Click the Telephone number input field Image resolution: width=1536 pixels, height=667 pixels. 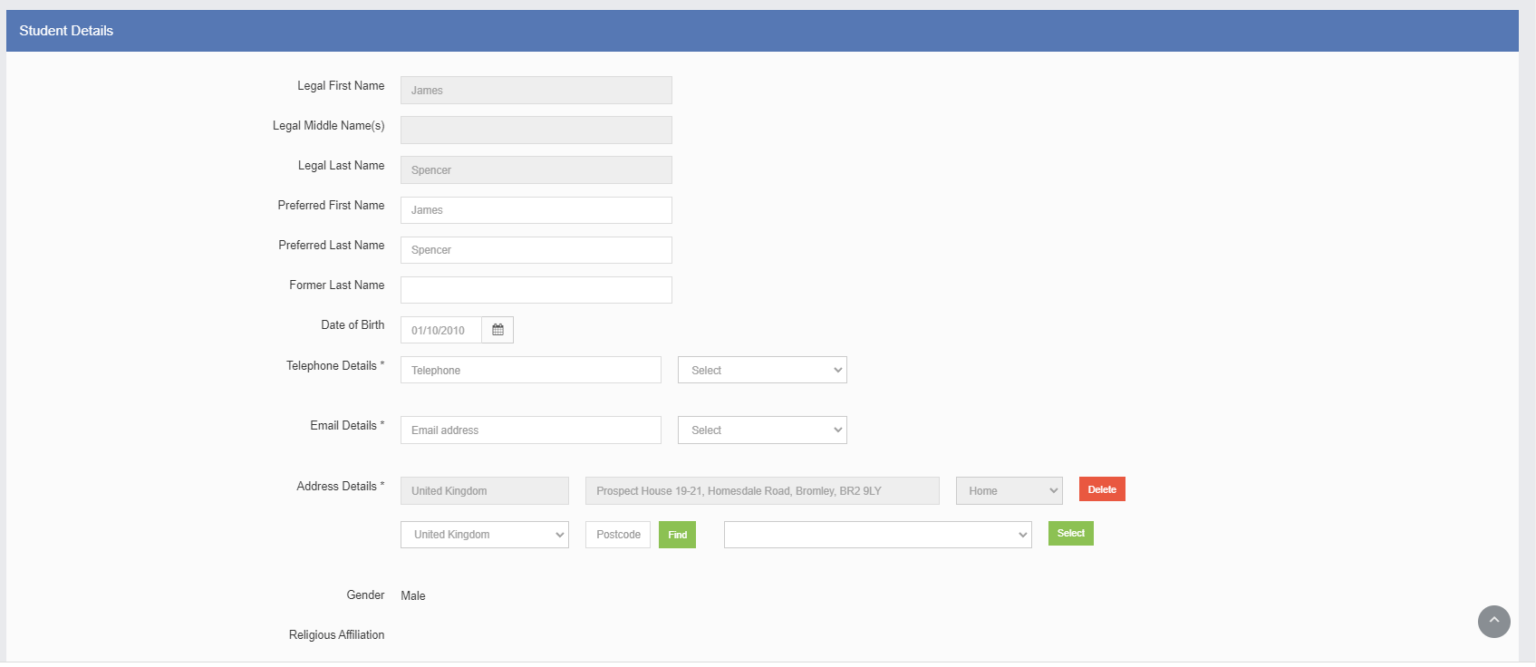(530, 369)
